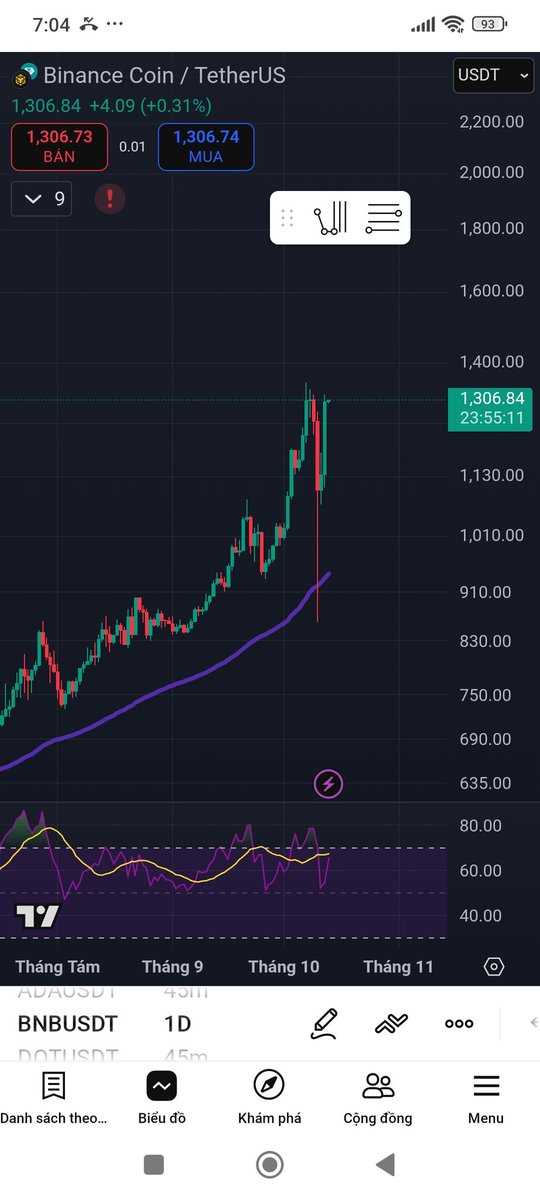This screenshot has width=540, height=1200.
Task: Tap the blue MUA buy button
Action: [206, 147]
